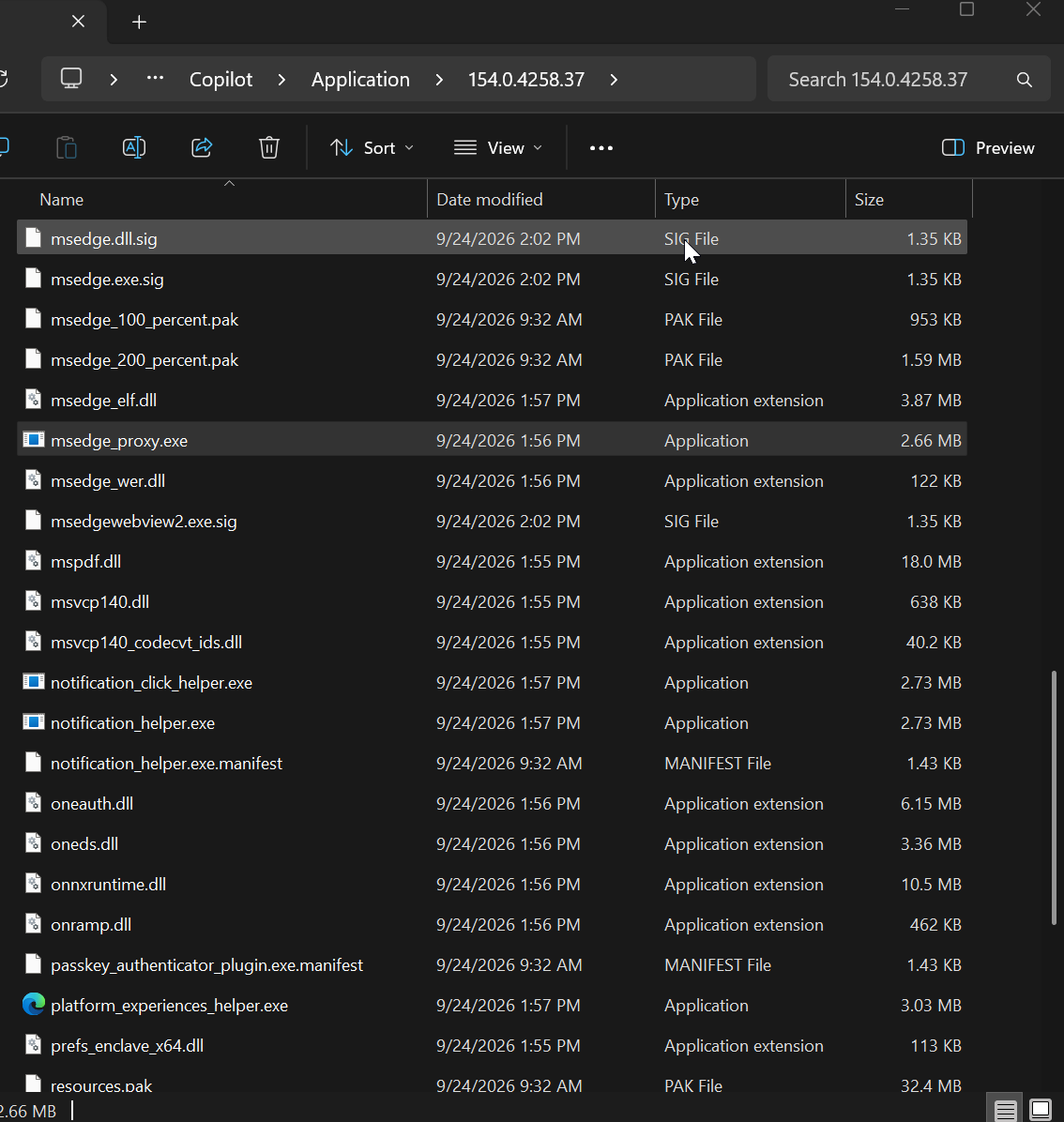The height and width of the screenshot is (1122, 1064).
Task: Select msedge_wer.dll file name
Action: (108, 481)
